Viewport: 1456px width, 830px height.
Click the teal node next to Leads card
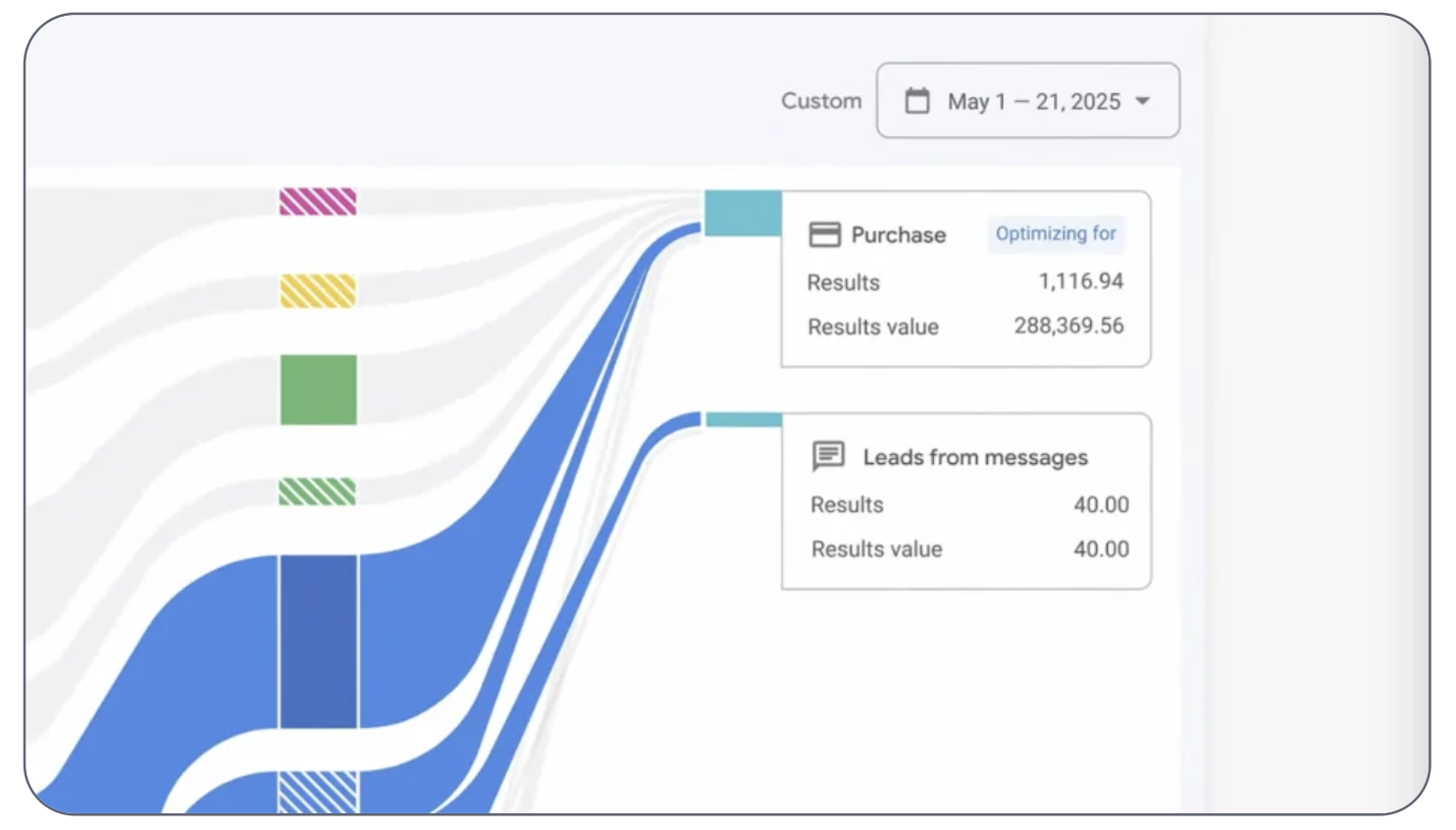(x=744, y=420)
